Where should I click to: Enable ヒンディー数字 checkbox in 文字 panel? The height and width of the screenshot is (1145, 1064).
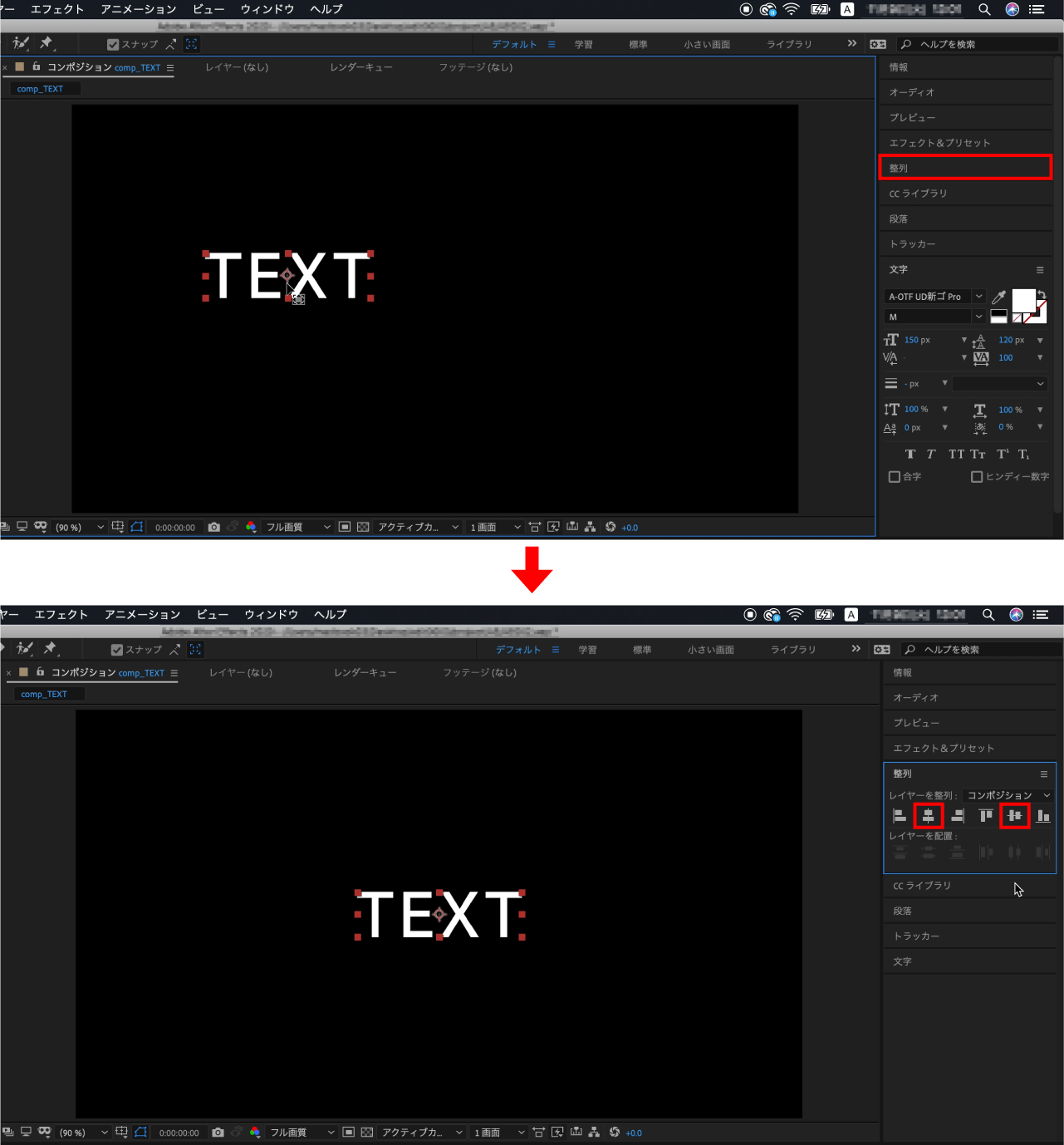(x=977, y=477)
